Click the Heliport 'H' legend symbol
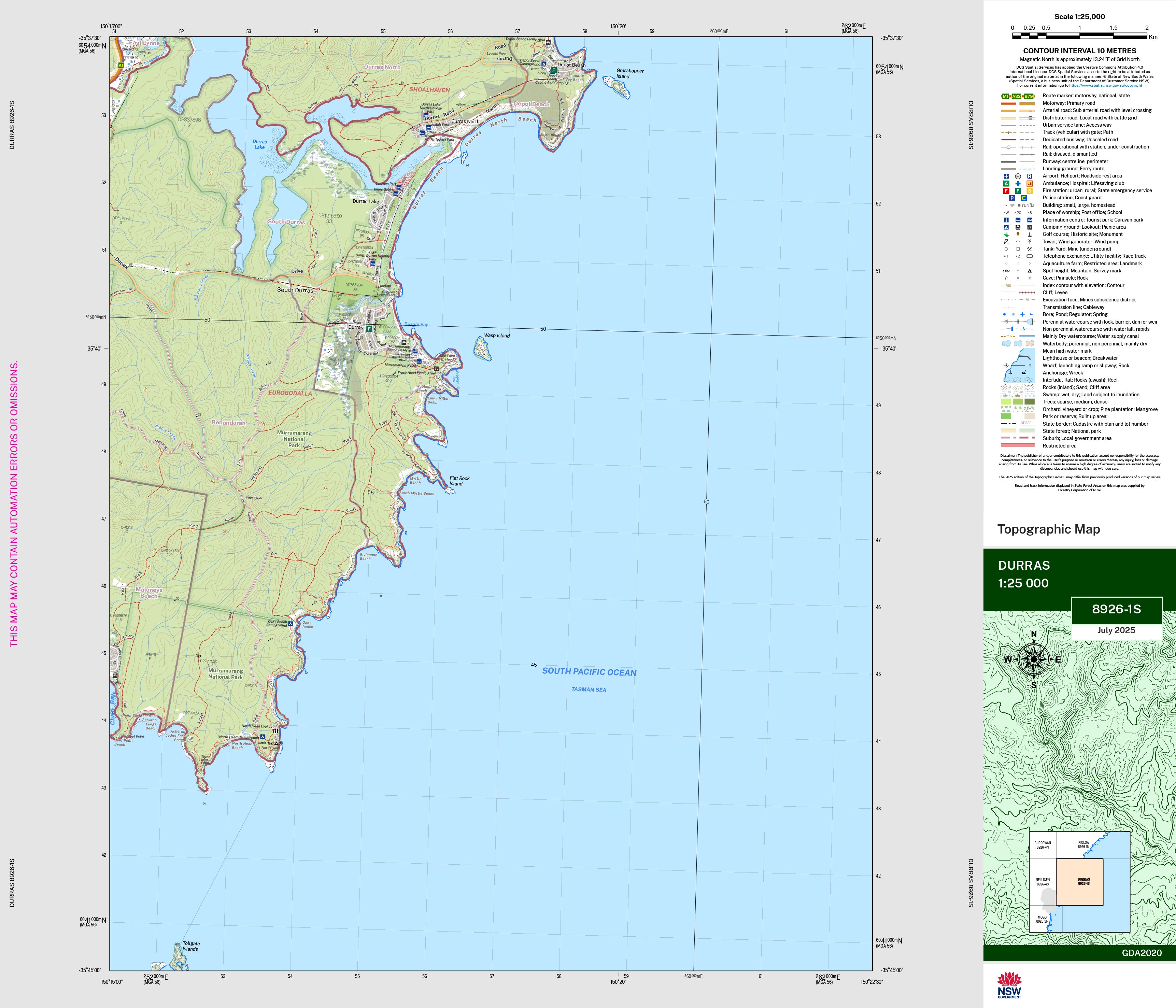 click(x=1018, y=176)
